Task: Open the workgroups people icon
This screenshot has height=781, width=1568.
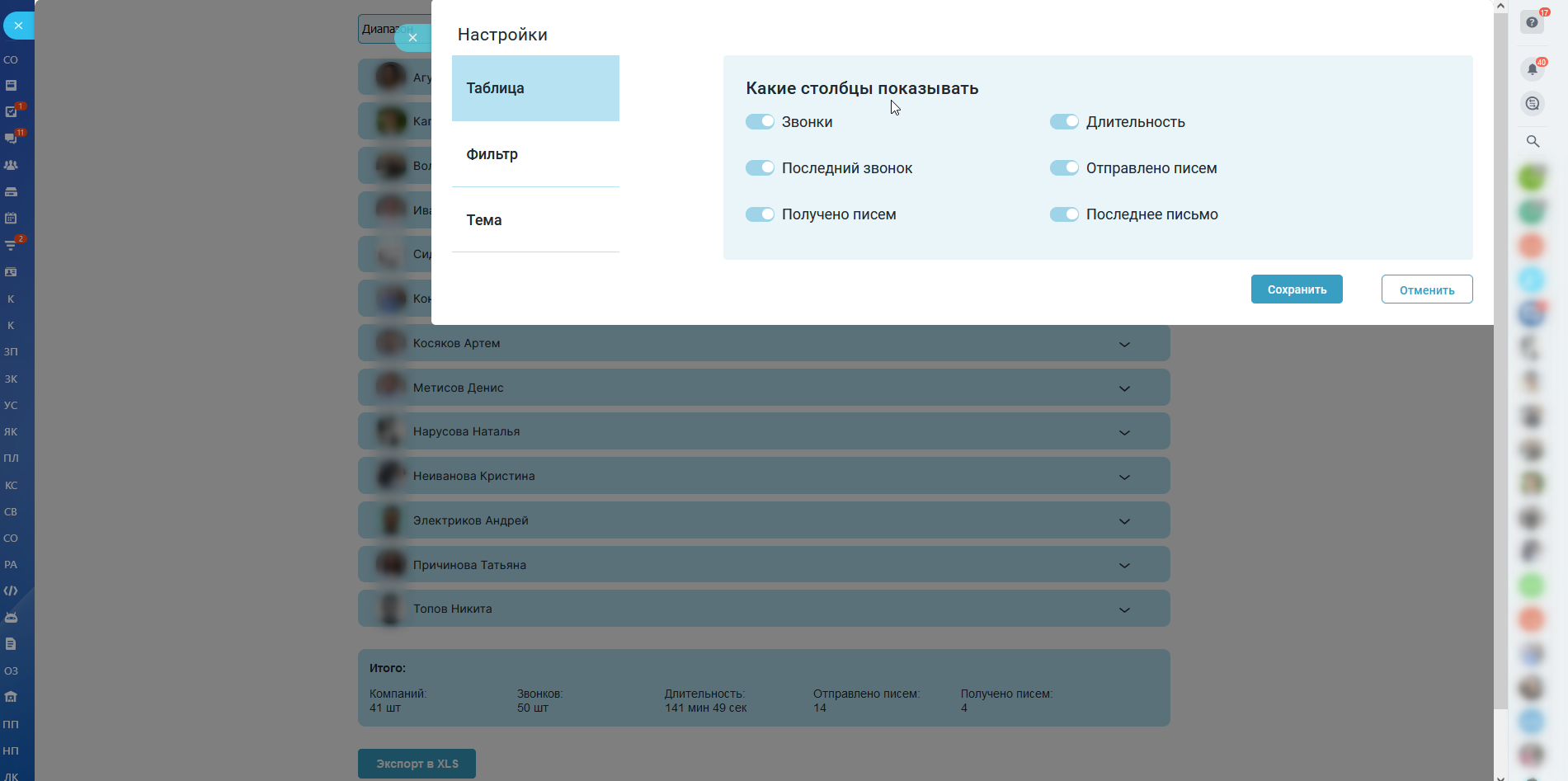Action: (11, 165)
